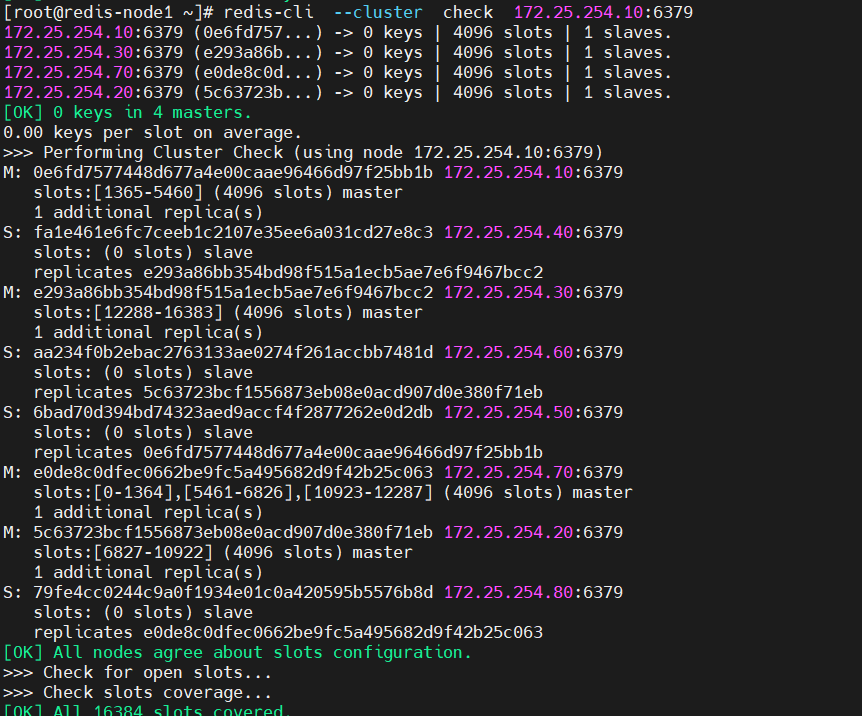Click master ID '5c63723bcf1556873eb08e0acd907d0e380f71eb' on the M: line
This screenshot has height=716, width=862.
click(x=233, y=532)
